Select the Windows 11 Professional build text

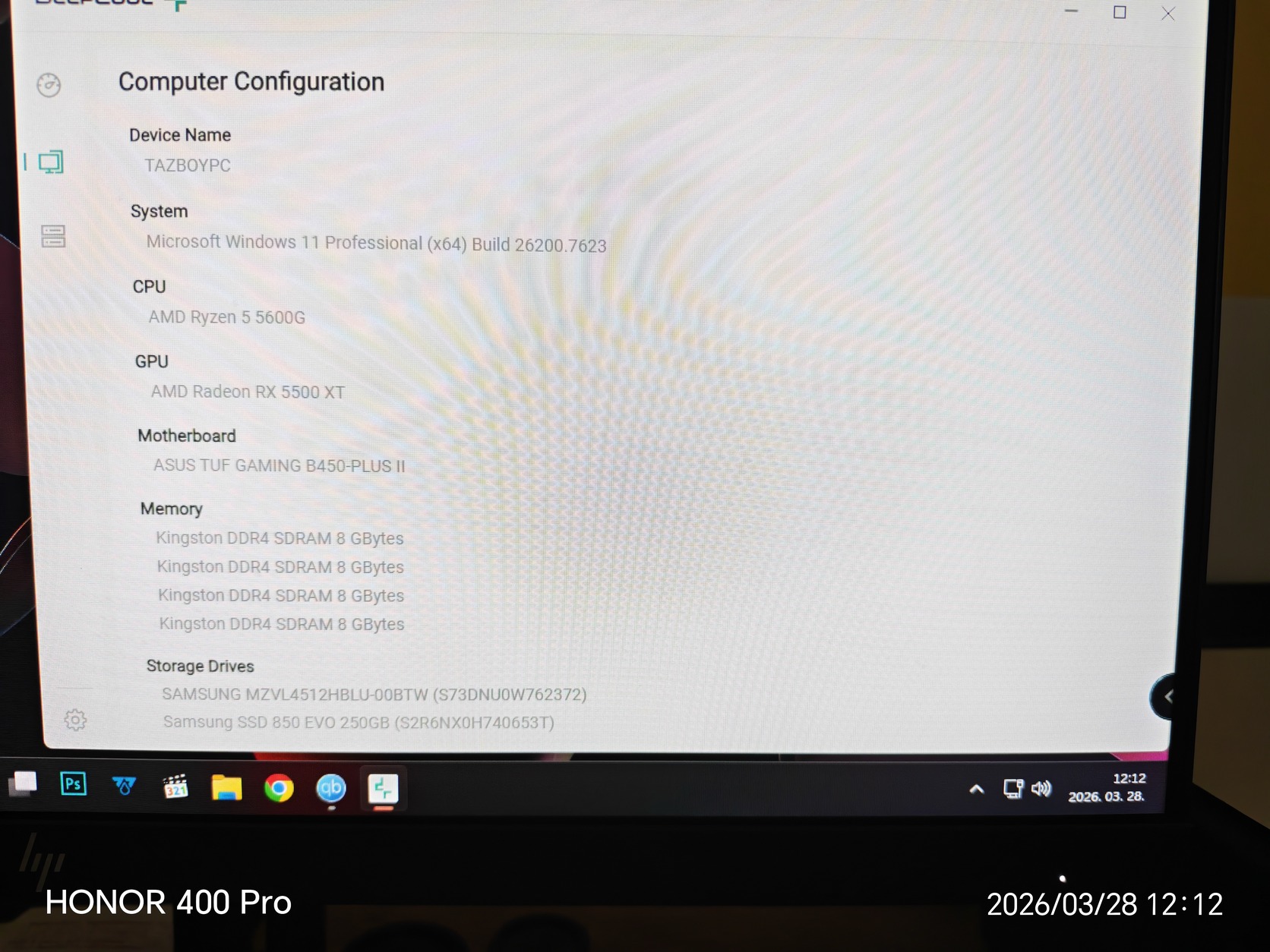tap(377, 243)
